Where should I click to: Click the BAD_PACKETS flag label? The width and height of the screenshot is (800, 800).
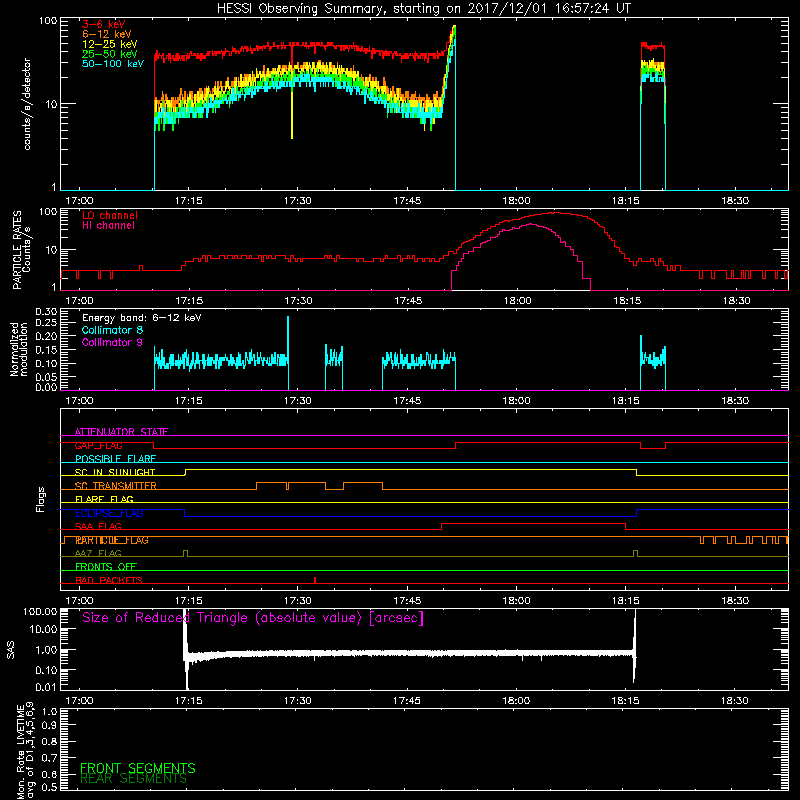point(109,581)
